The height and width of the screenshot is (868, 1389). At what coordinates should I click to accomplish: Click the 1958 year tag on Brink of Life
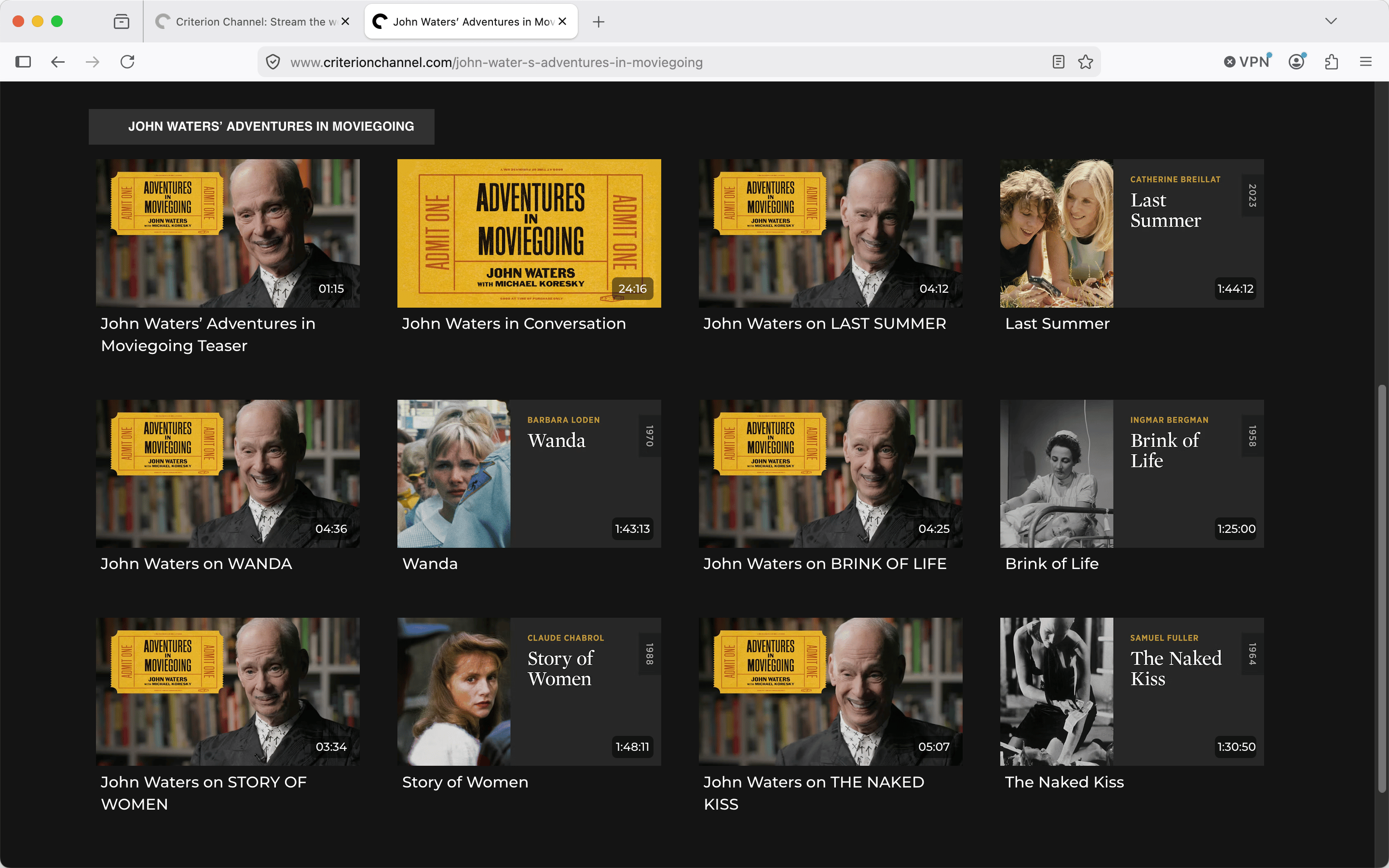point(1252,436)
